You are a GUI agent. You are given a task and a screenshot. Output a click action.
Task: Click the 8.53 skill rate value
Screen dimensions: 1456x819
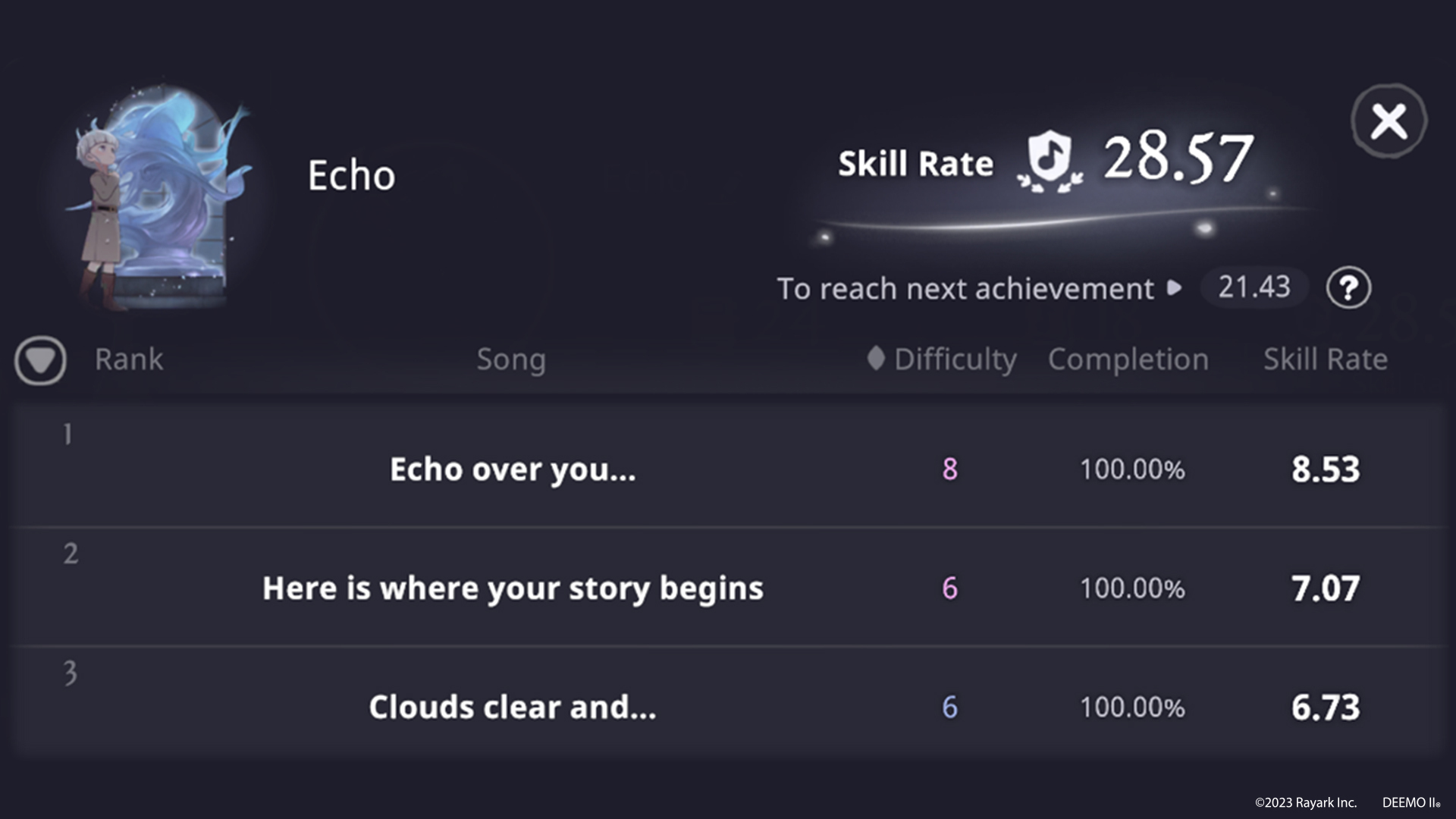1325,469
